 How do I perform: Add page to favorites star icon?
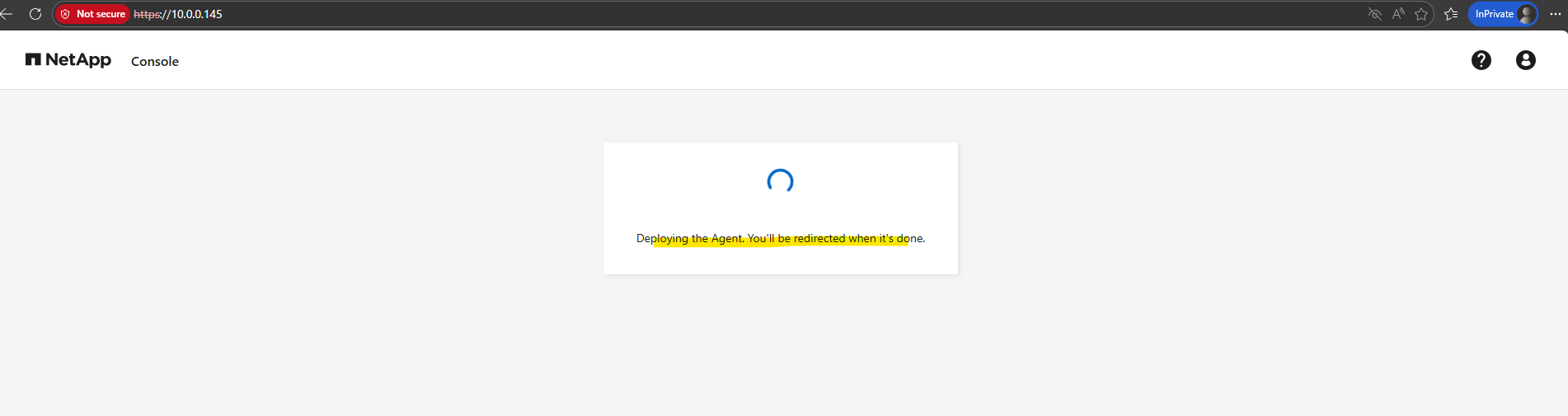[x=1421, y=14]
